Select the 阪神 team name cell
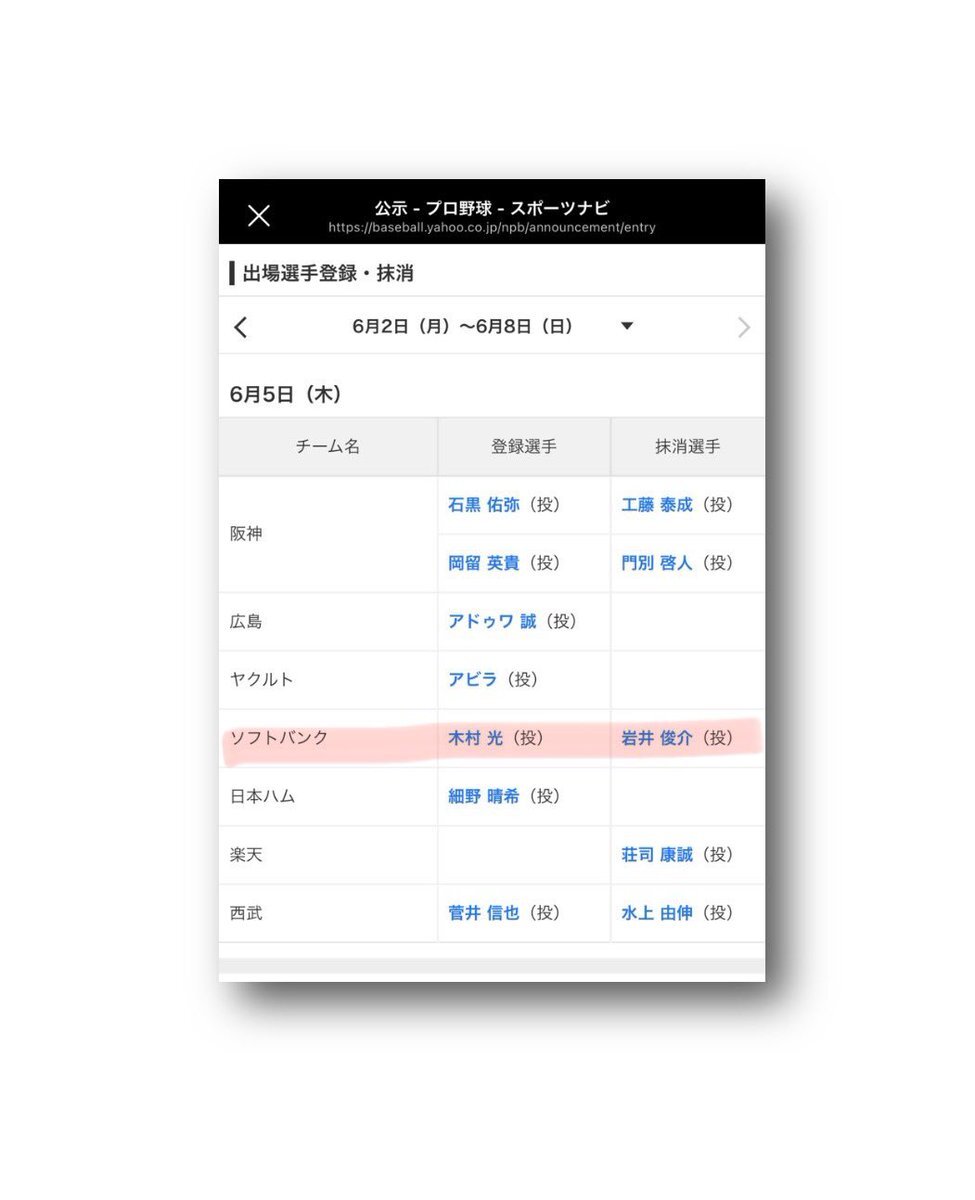The height and width of the screenshot is (1200, 975). click(x=328, y=534)
